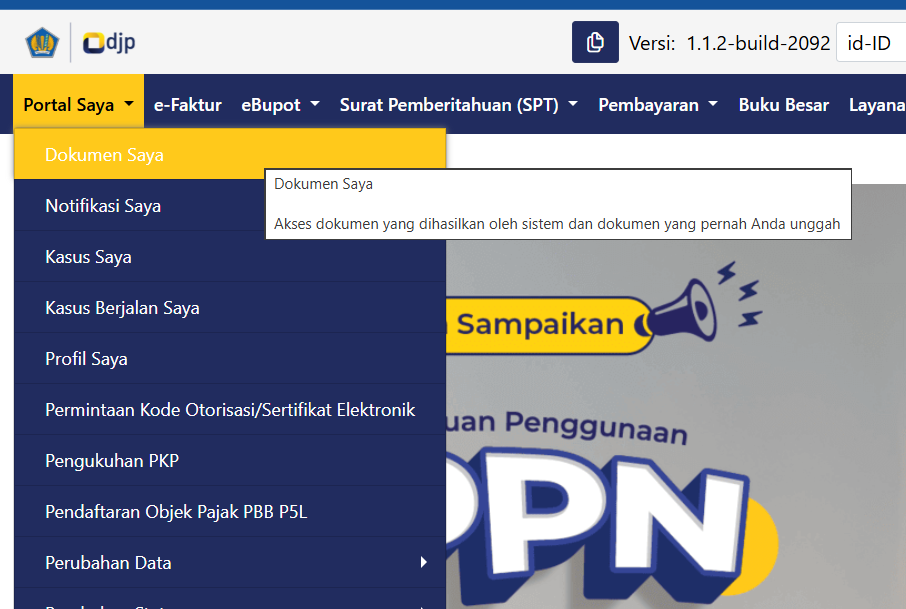This screenshot has height=609, width=906.
Task: Open the id-ID language selector
Action: (871, 43)
